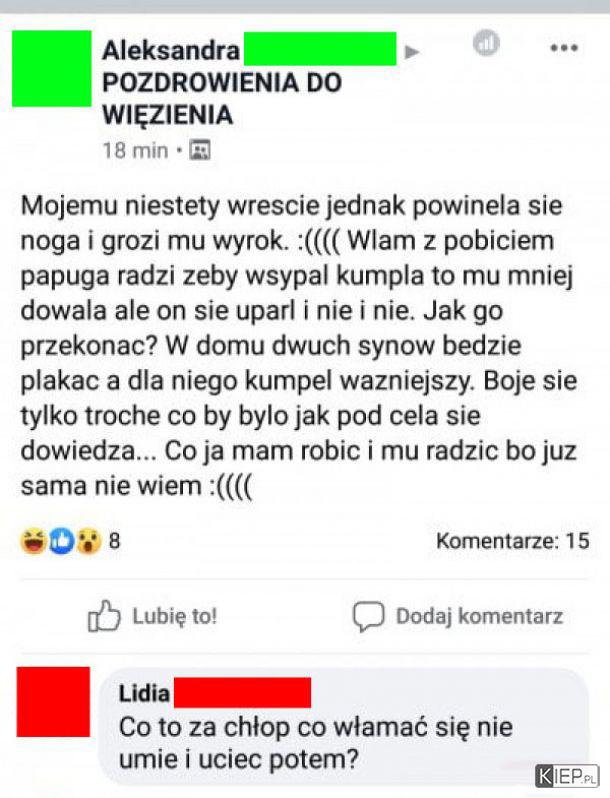Click the green author profile picture
610x798 pixels.
(52, 69)
